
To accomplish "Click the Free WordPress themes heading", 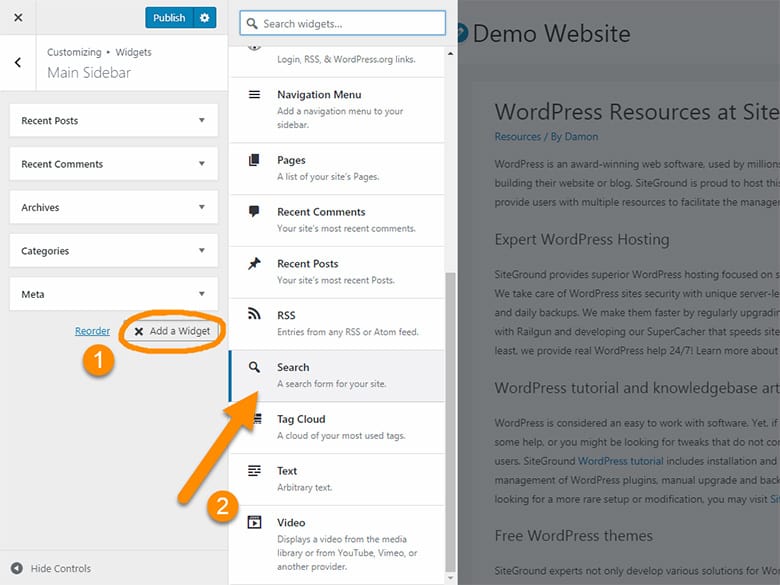I will coord(573,536).
